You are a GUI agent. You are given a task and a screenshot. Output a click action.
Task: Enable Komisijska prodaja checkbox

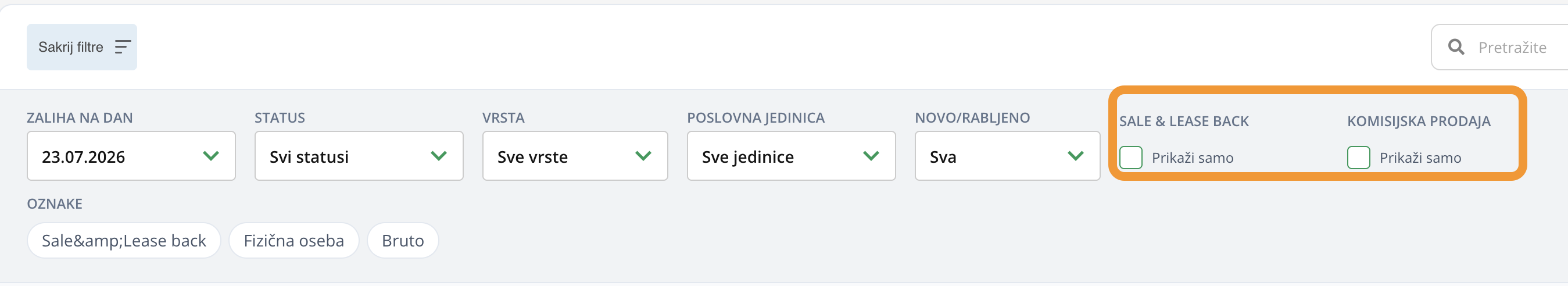1358,158
